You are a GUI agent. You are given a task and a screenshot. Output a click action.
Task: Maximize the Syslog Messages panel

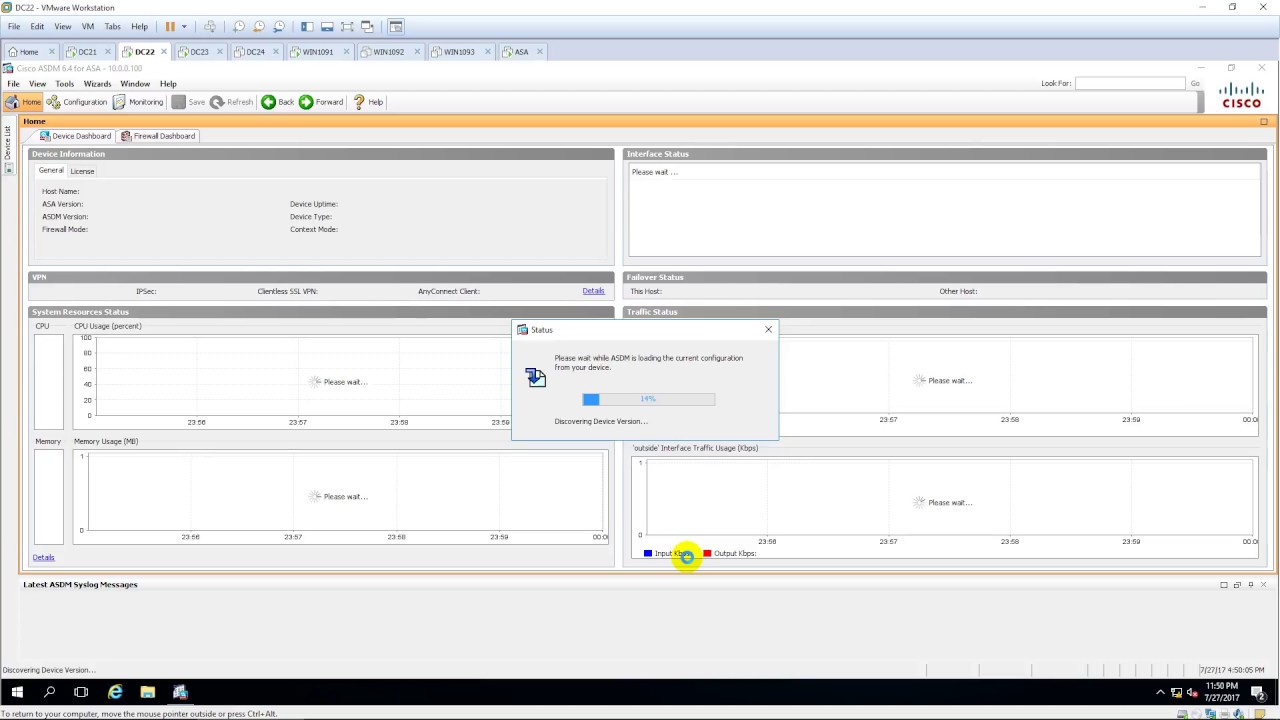[1223, 585]
